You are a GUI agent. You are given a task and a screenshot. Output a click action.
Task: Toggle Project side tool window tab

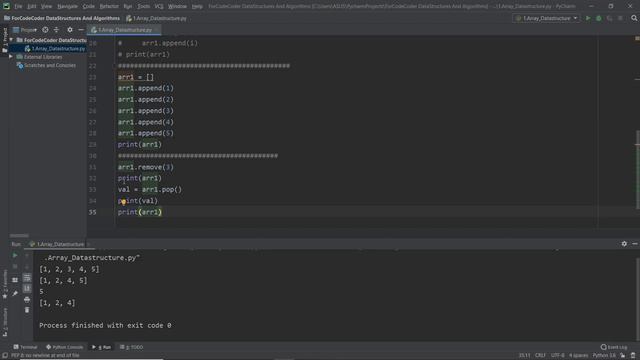pos(4,40)
